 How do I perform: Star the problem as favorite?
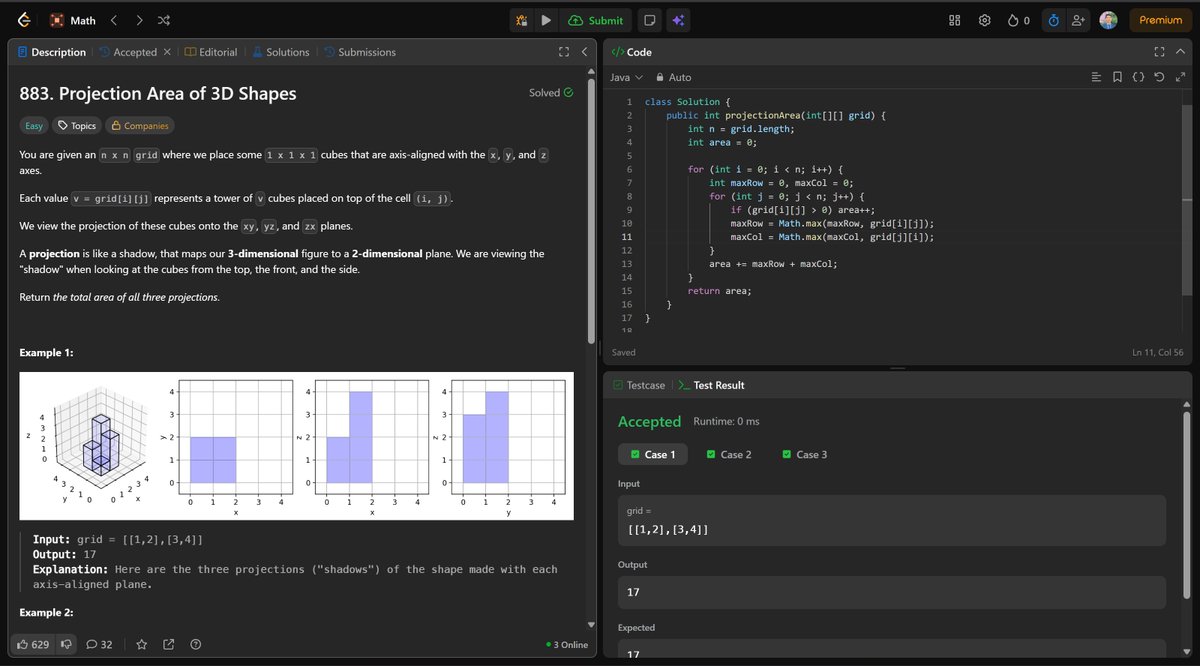(x=142, y=644)
